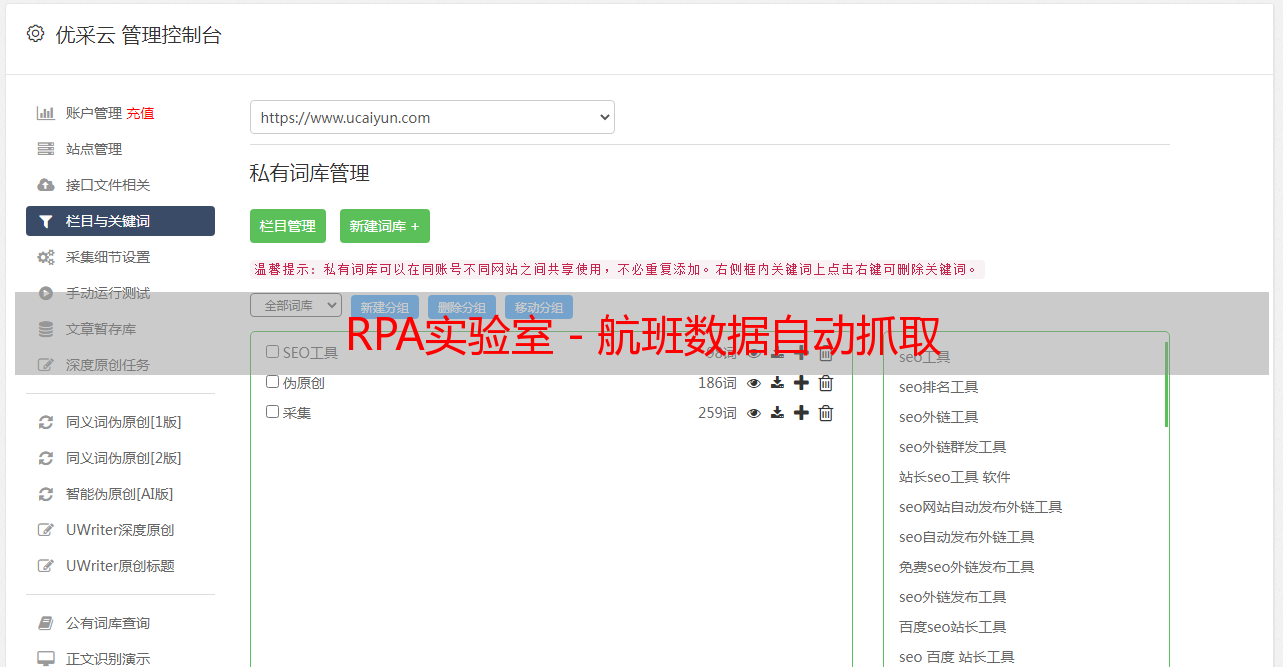Click the 新建词库 + button
1283x667 pixels.
385,226
